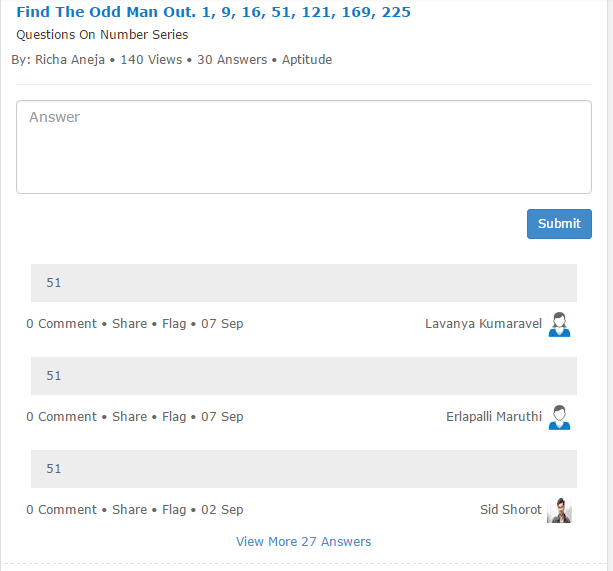Open Richa Aneja's profile link
Screen dimensions: 613x571
pos(70,60)
